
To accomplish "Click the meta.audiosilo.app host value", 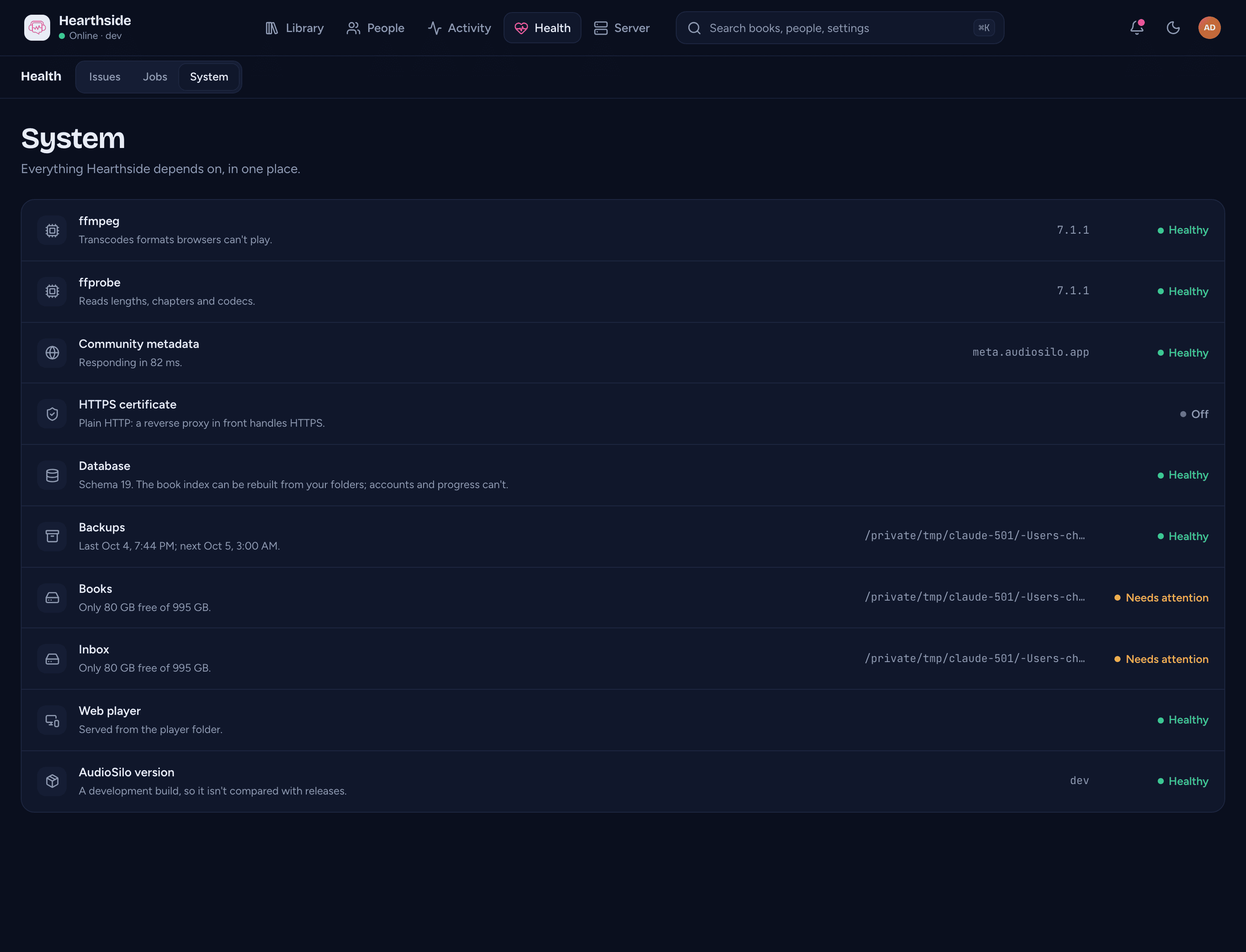I will point(1031,353).
